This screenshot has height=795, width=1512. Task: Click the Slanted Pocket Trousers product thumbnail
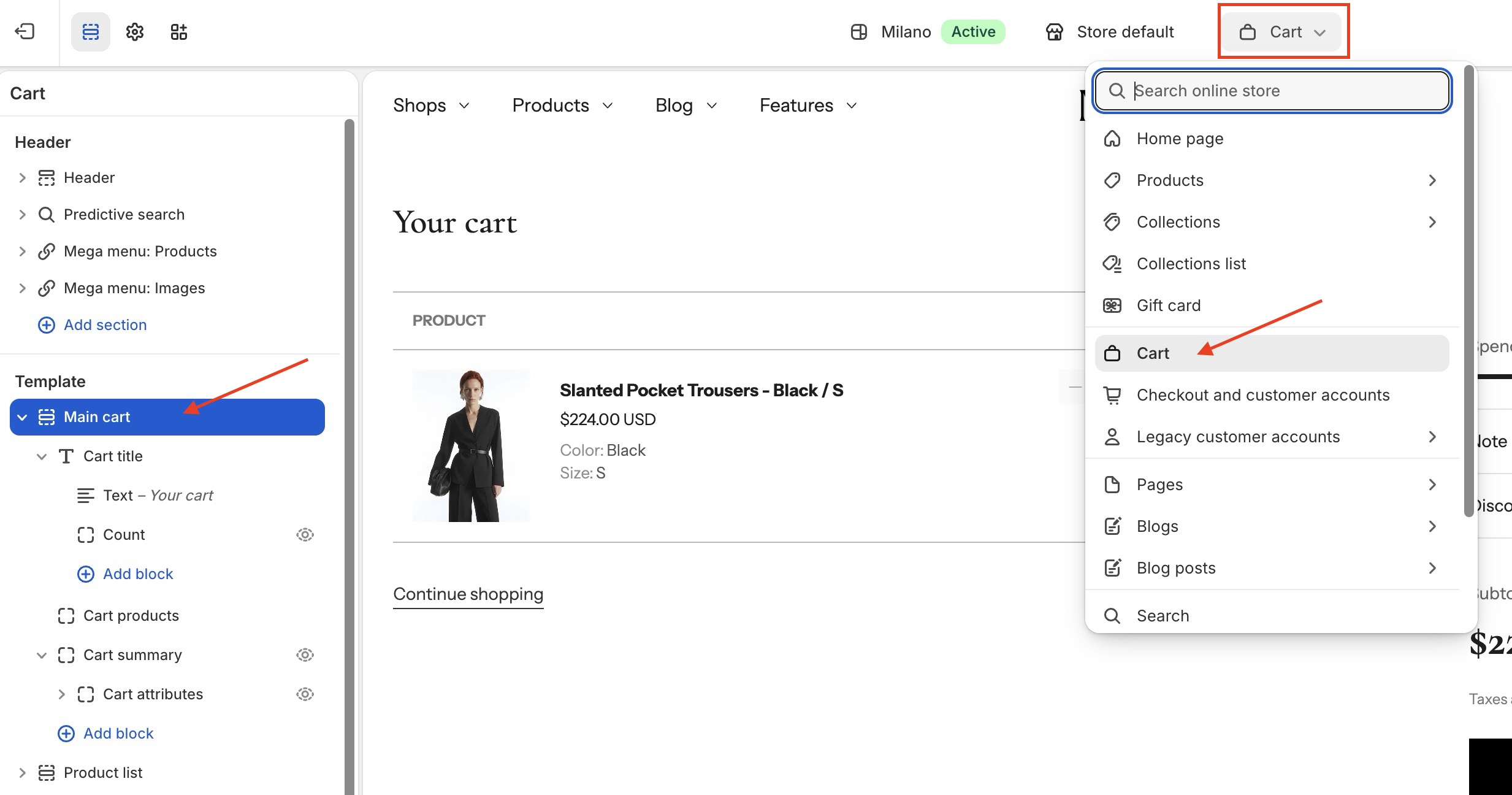[x=471, y=446]
